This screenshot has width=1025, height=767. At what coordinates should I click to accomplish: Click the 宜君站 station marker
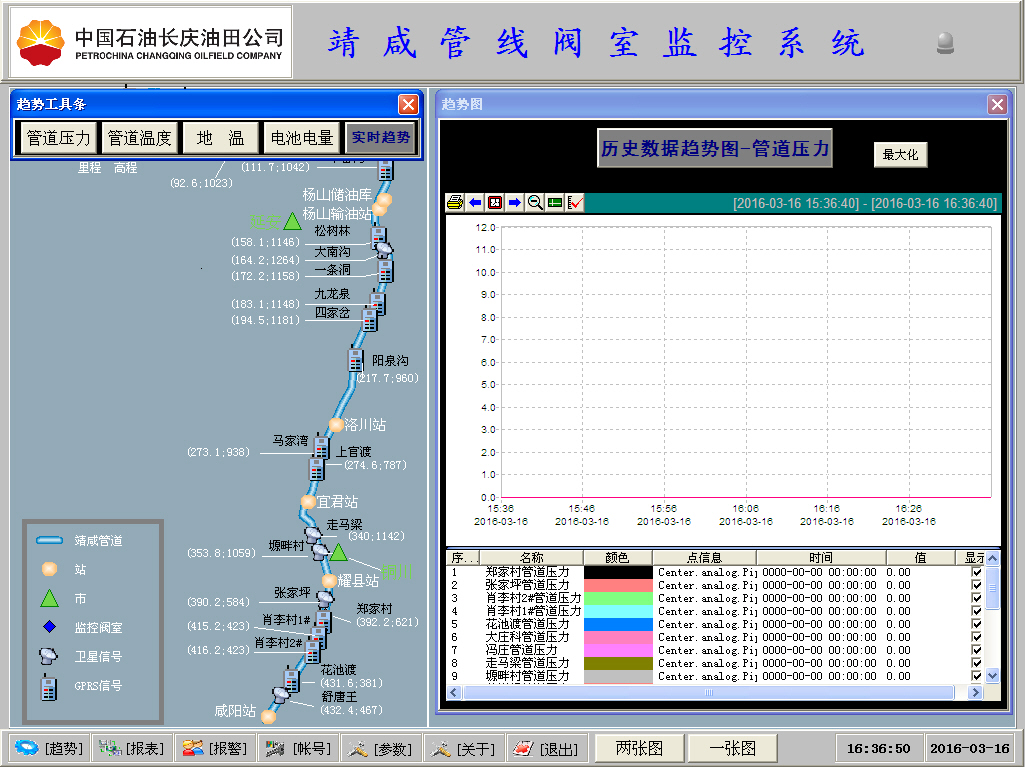(308, 502)
